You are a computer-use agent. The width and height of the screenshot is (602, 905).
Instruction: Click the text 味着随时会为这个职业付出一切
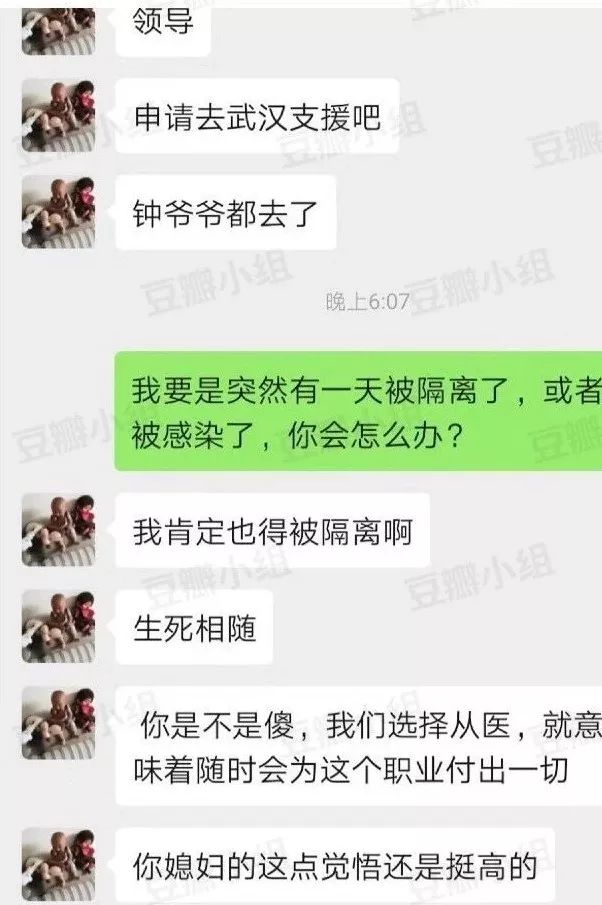click(351, 771)
